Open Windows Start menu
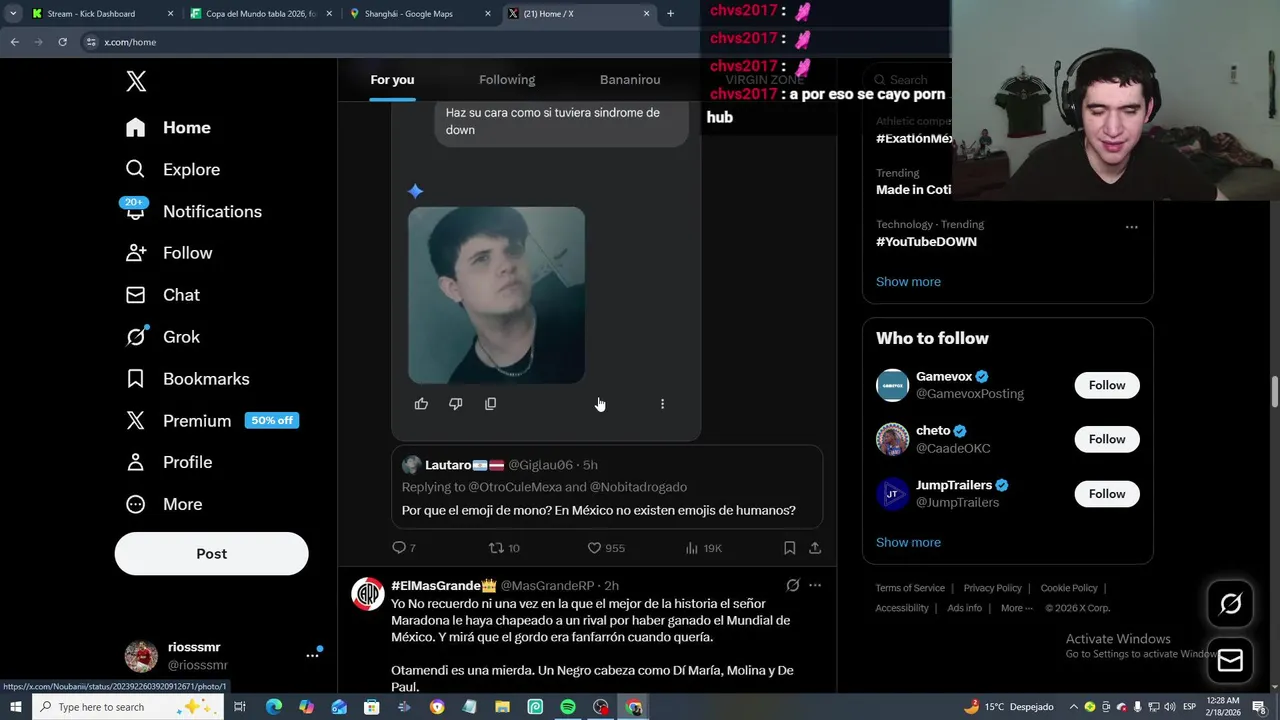The height and width of the screenshot is (720, 1280). (15, 707)
